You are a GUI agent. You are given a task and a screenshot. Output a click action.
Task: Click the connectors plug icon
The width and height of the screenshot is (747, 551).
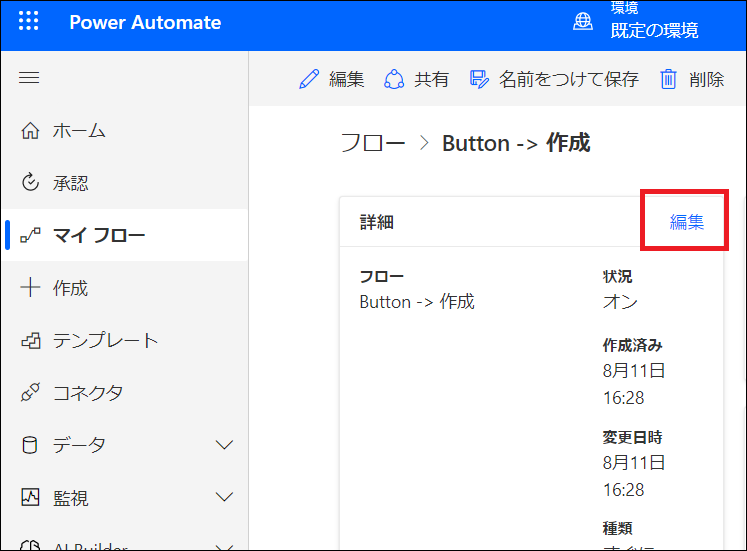(x=30, y=392)
